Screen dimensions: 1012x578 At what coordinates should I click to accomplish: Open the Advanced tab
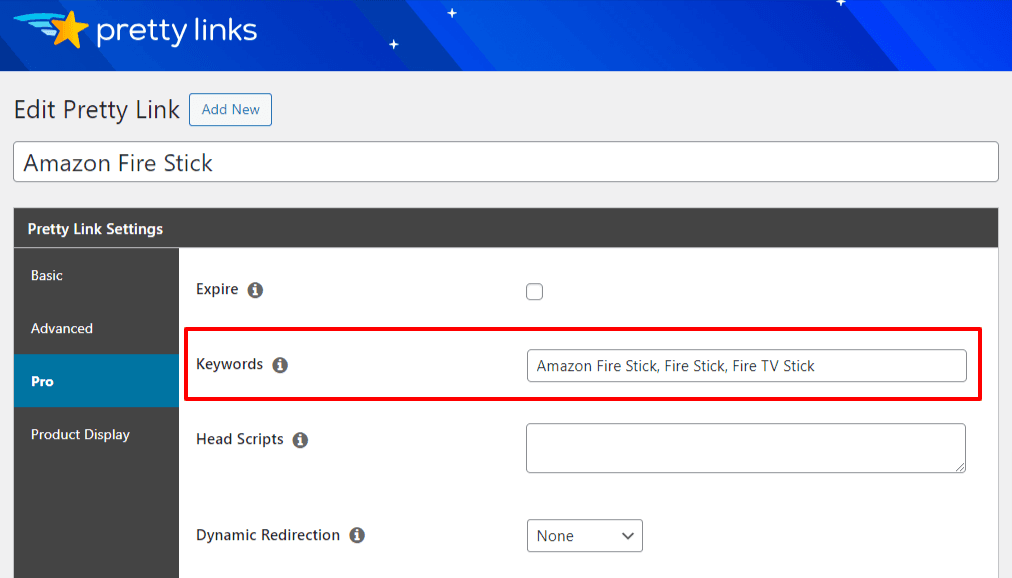pos(62,328)
